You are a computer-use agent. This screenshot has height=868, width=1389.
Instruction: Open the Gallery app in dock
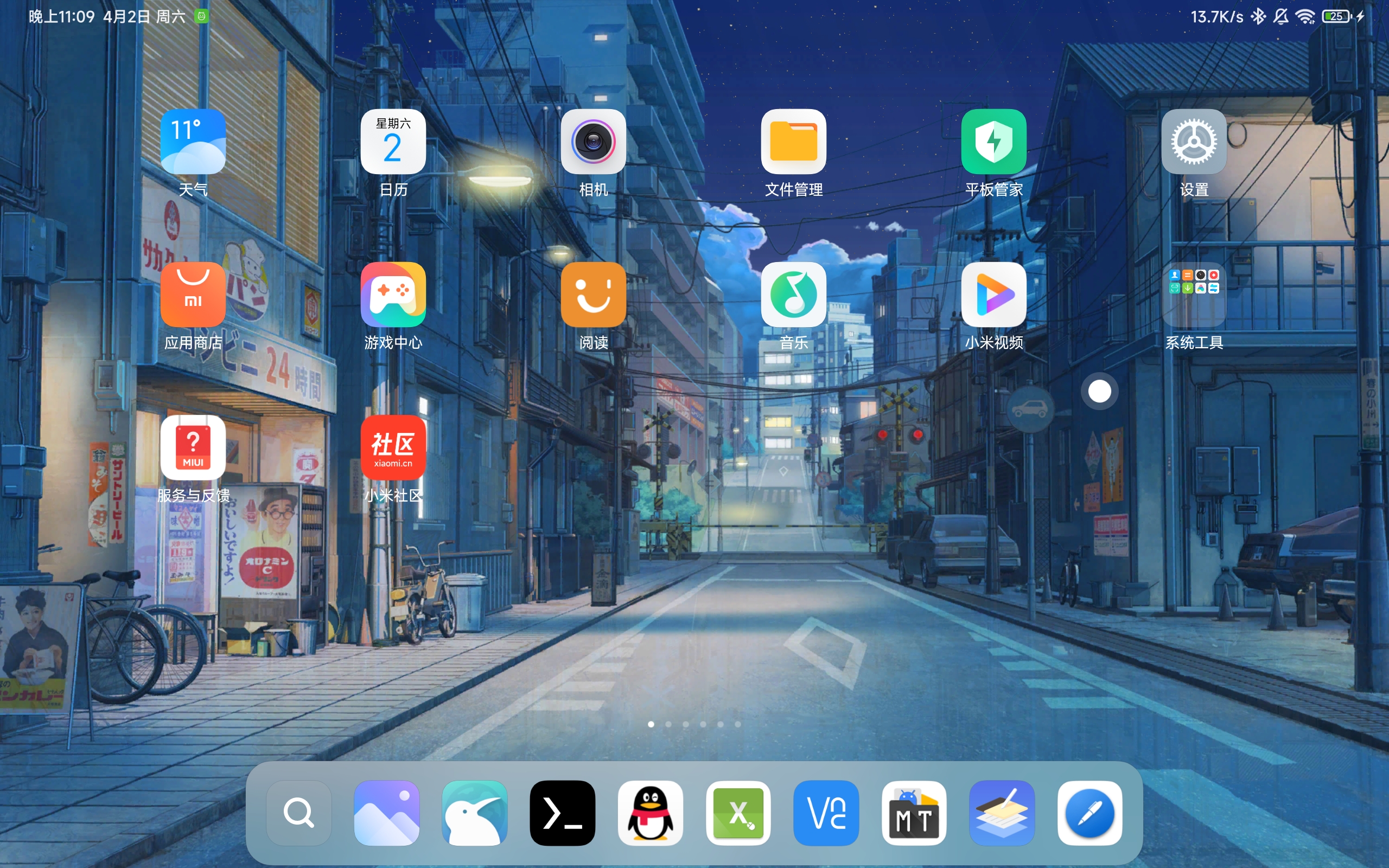387,813
